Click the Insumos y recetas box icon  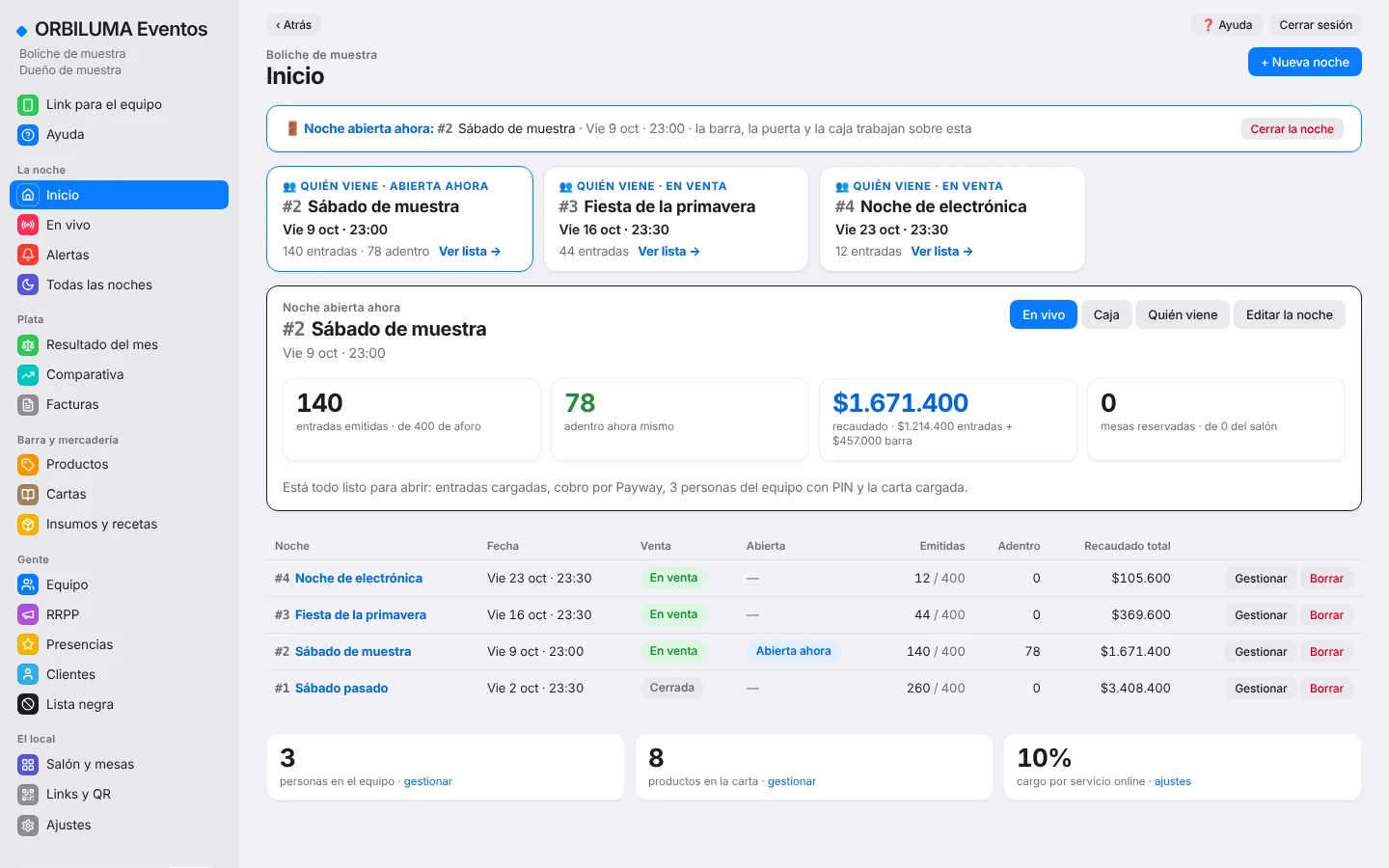point(28,524)
